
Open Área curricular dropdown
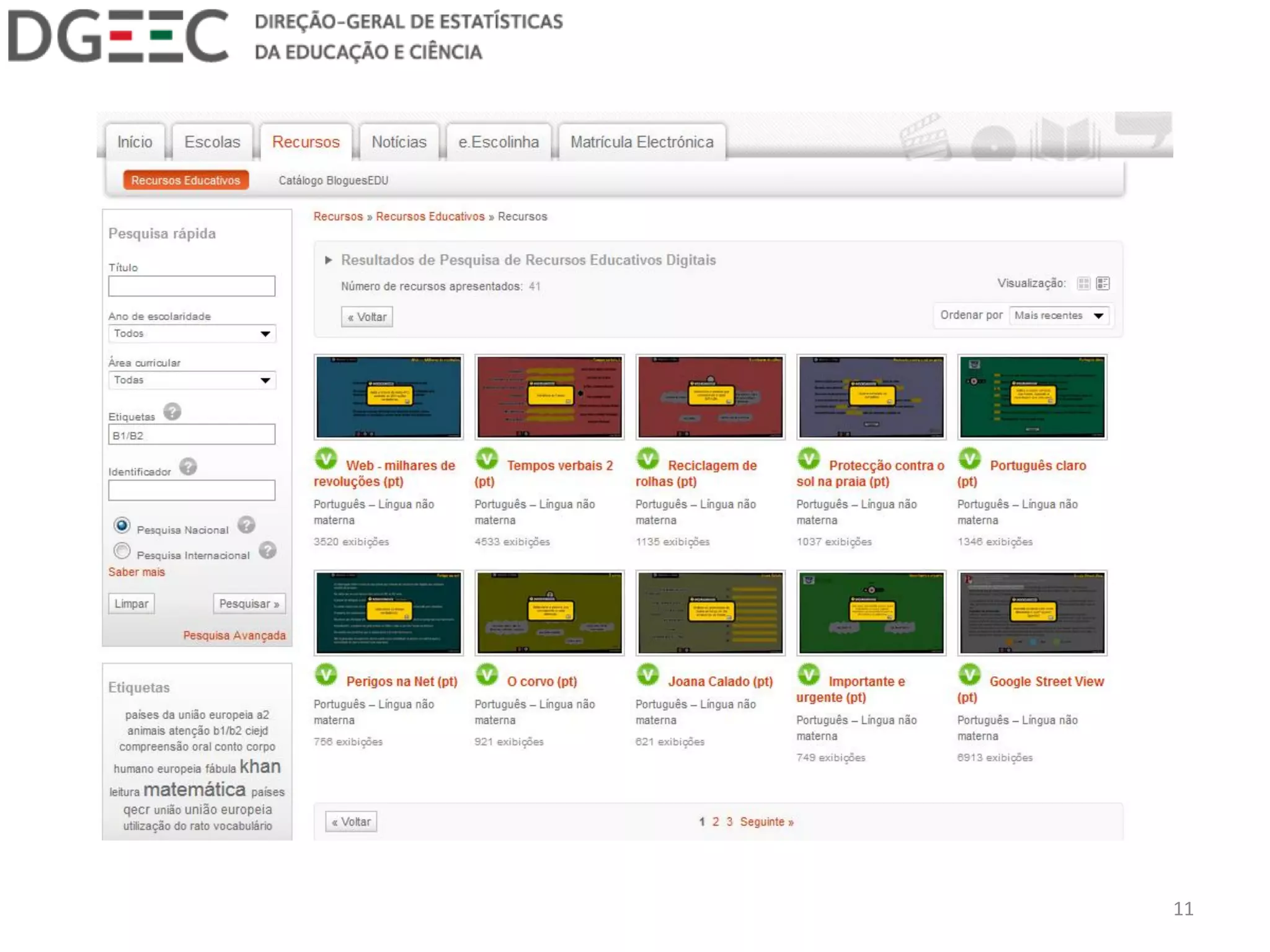(192, 380)
